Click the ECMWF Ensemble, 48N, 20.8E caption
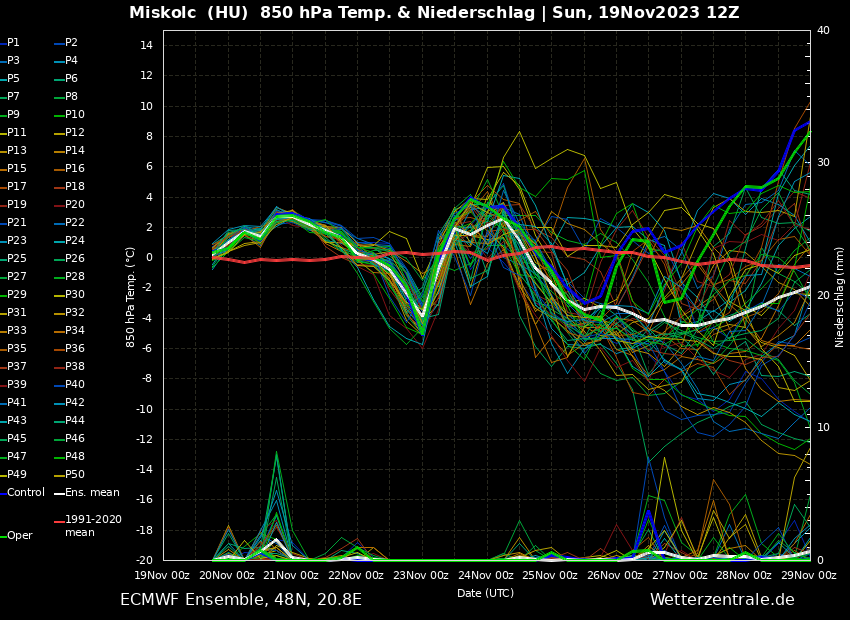The width and height of the screenshot is (850, 620). tap(241, 600)
